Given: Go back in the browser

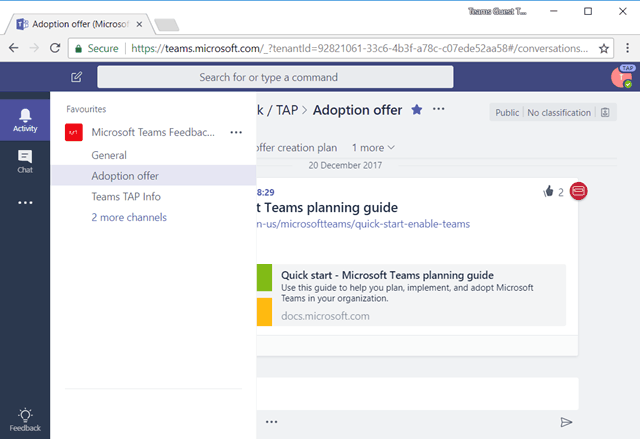Looking at the screenshot, I should coord(13,48).
